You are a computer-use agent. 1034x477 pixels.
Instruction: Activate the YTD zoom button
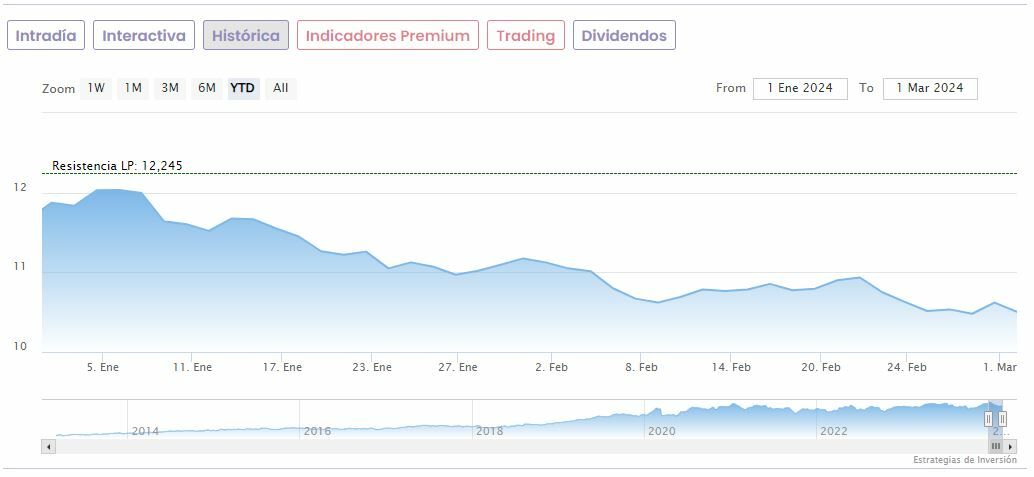(x=243, y=88)
